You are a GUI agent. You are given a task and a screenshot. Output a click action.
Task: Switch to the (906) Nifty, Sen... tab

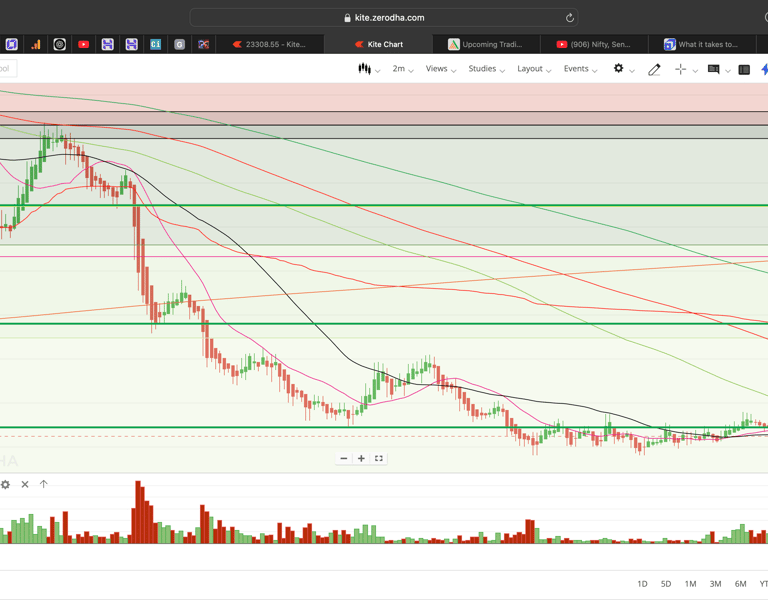594,45
